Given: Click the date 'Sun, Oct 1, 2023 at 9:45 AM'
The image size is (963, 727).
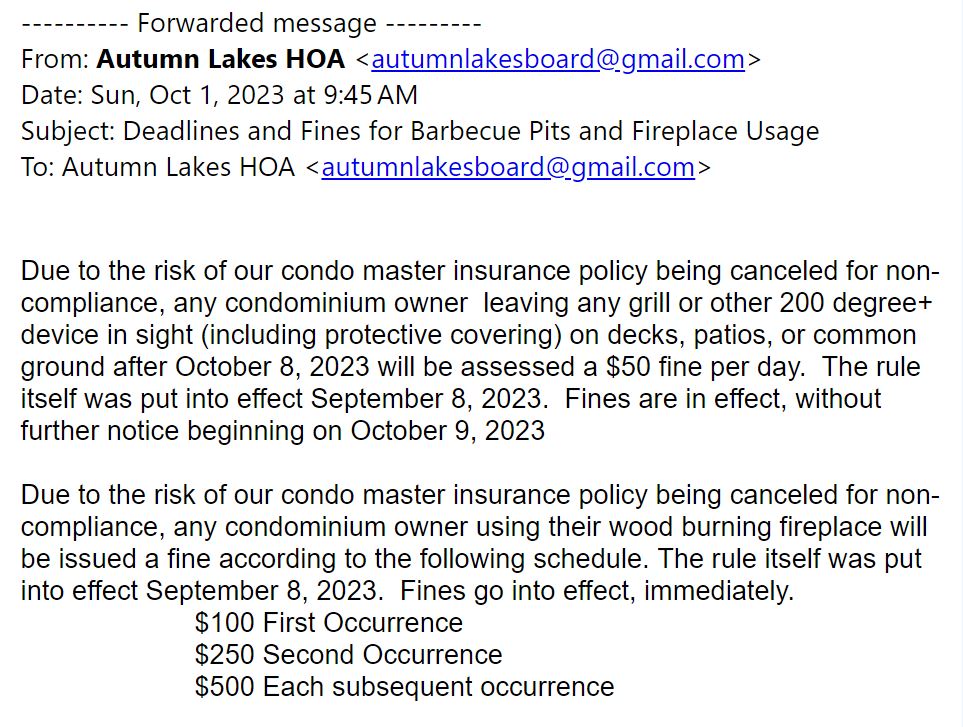Looking at the screenshot, I should [254, 95].
